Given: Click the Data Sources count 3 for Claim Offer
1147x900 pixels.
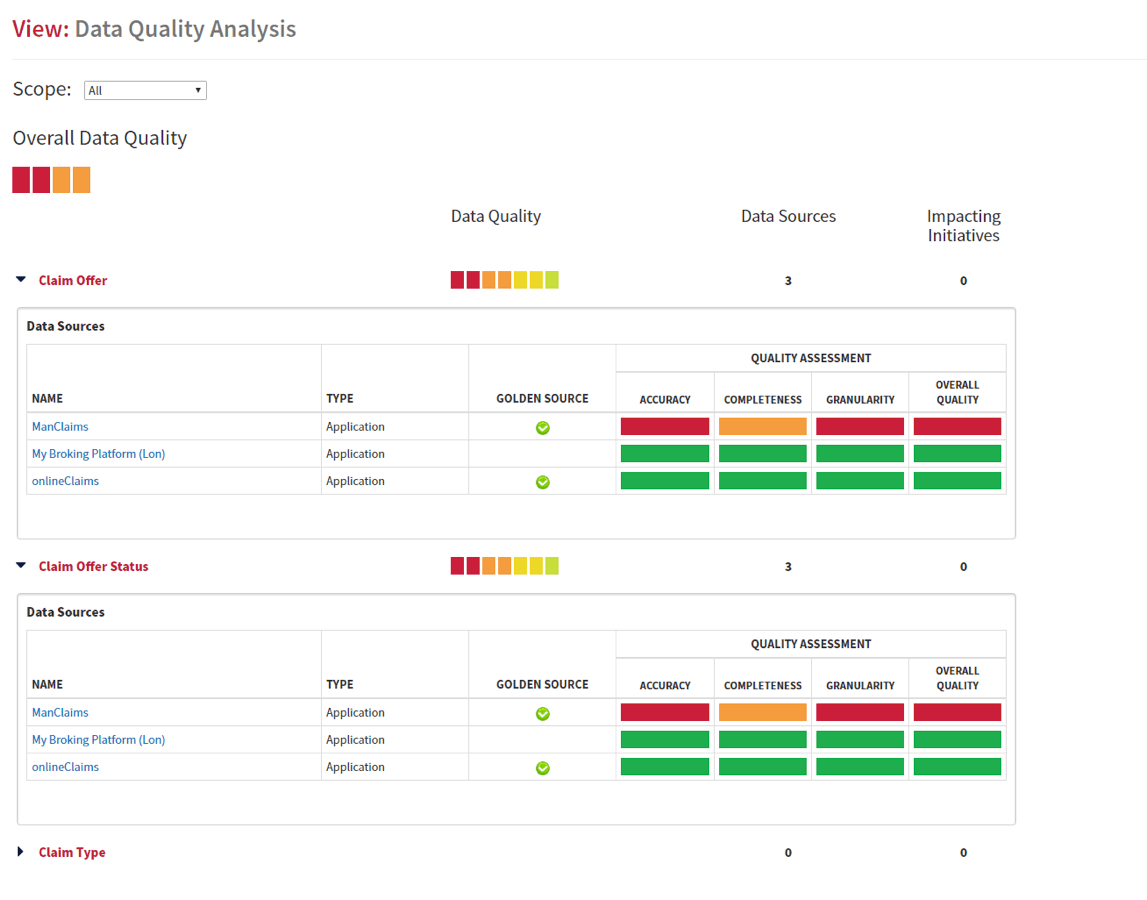Looking at the screenshot, I should tap(788, 281).
